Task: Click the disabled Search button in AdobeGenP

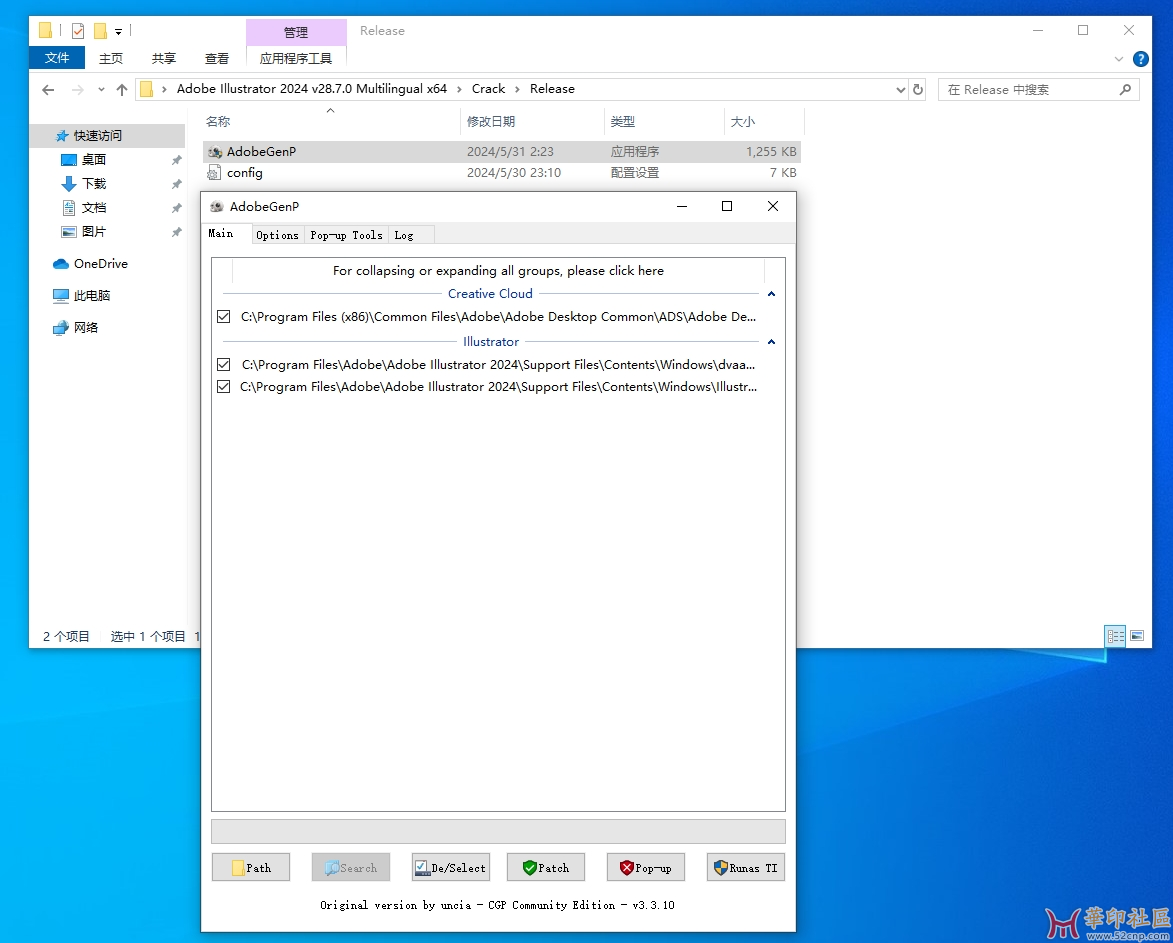Action: (351, 867)
